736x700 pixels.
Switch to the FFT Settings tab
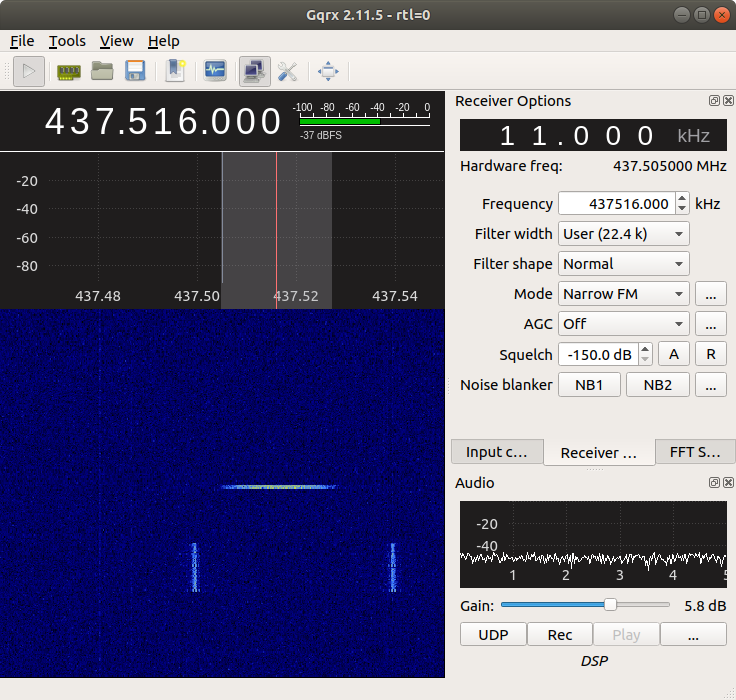coord(695,452)
